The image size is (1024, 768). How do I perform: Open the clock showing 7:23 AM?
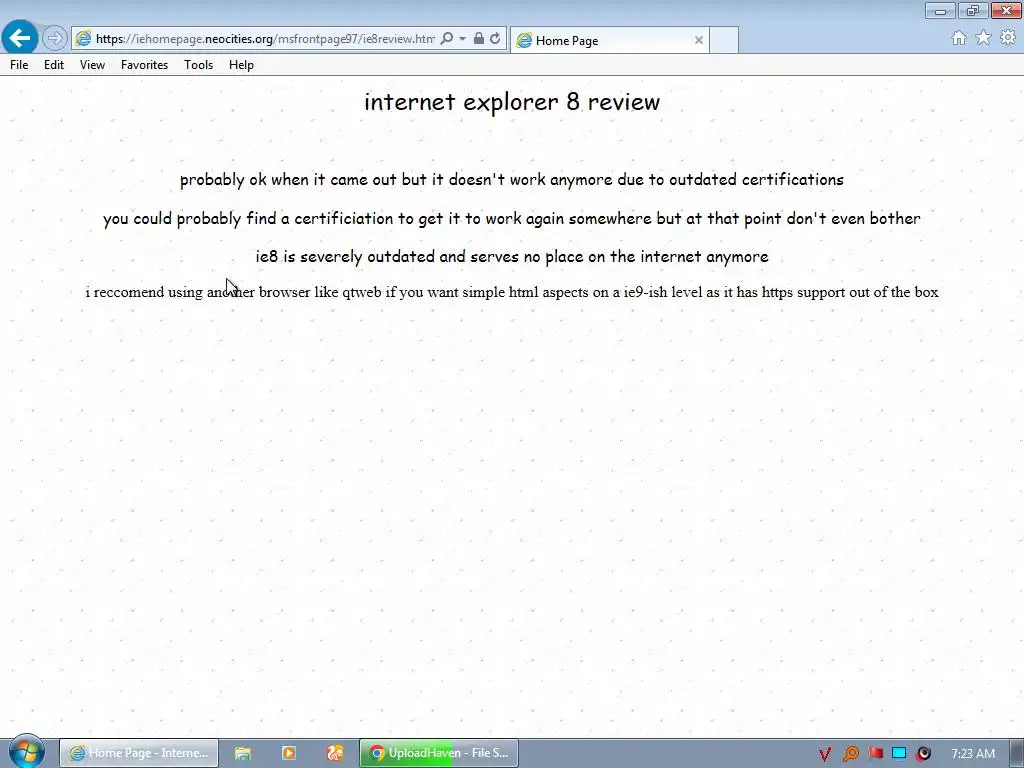pyautogui.click(x=973, y=754)
